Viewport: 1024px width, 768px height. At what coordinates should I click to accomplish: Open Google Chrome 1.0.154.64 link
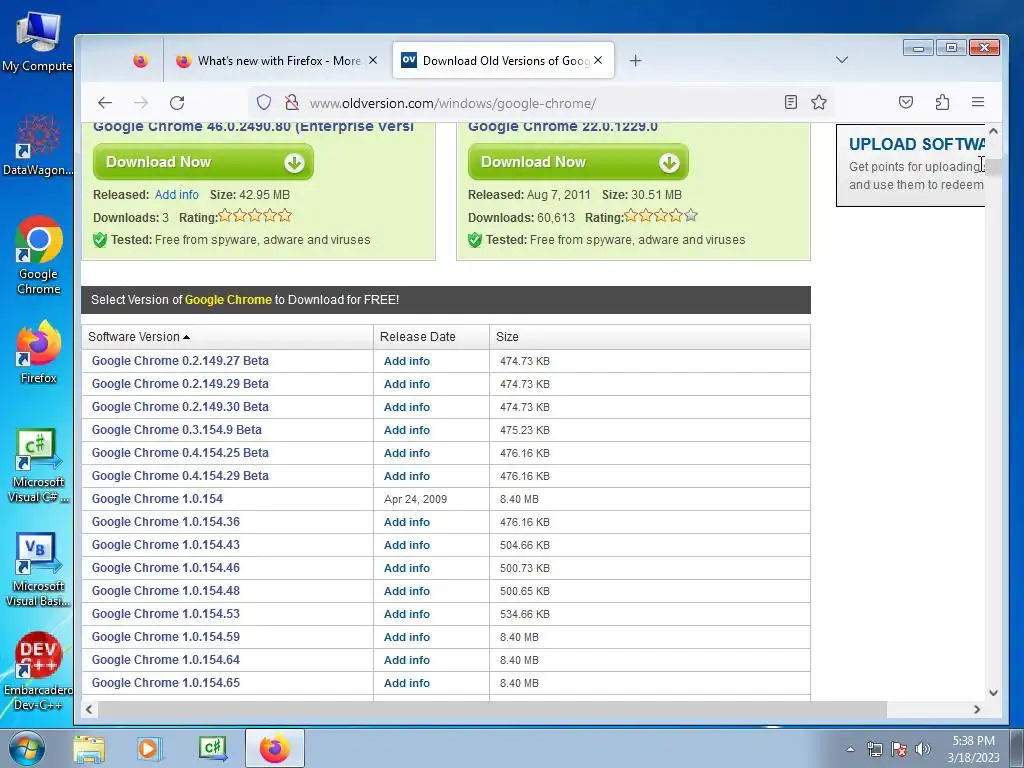click(166, 660)
